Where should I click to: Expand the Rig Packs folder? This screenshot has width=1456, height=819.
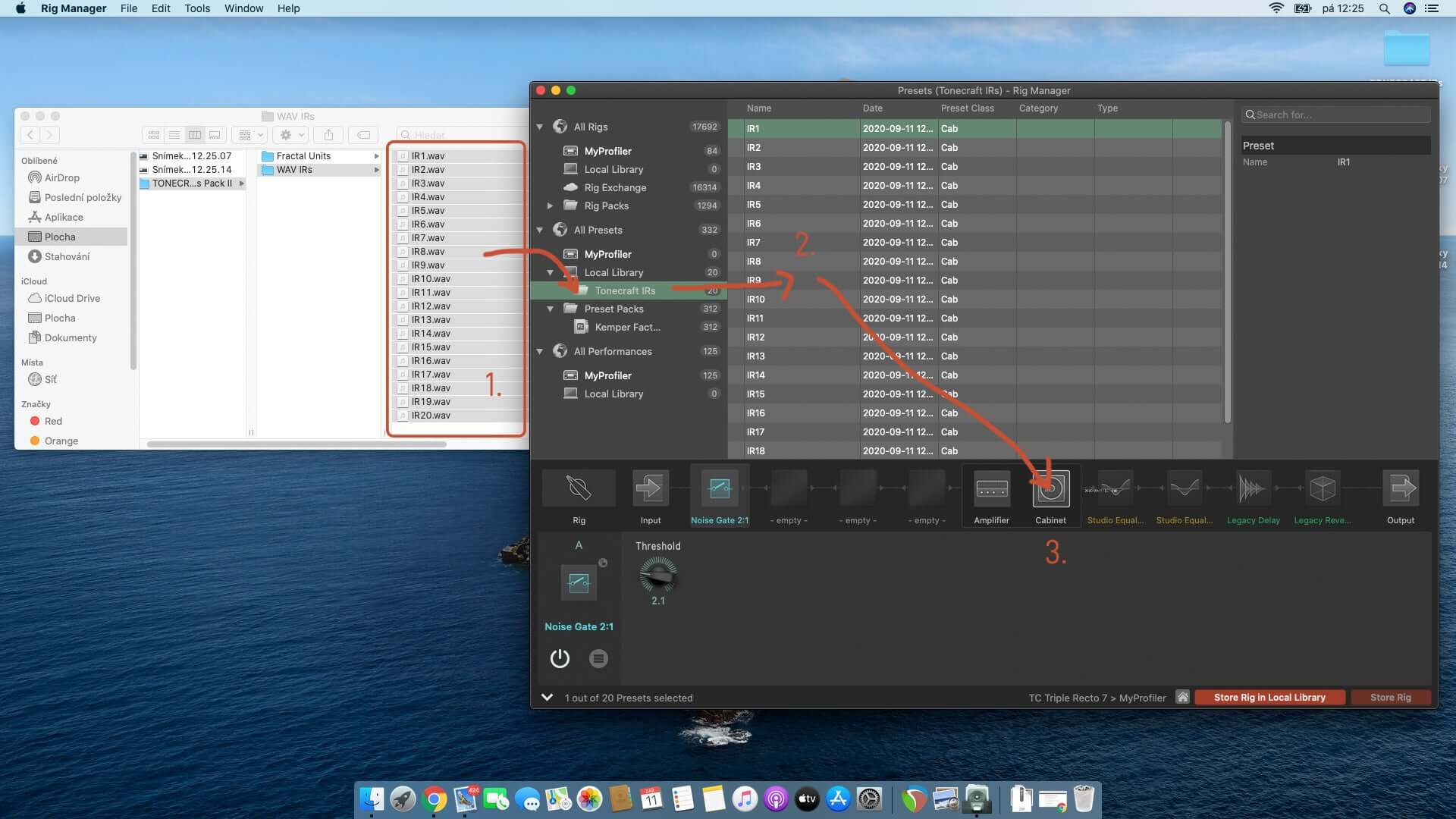(551, 206)
